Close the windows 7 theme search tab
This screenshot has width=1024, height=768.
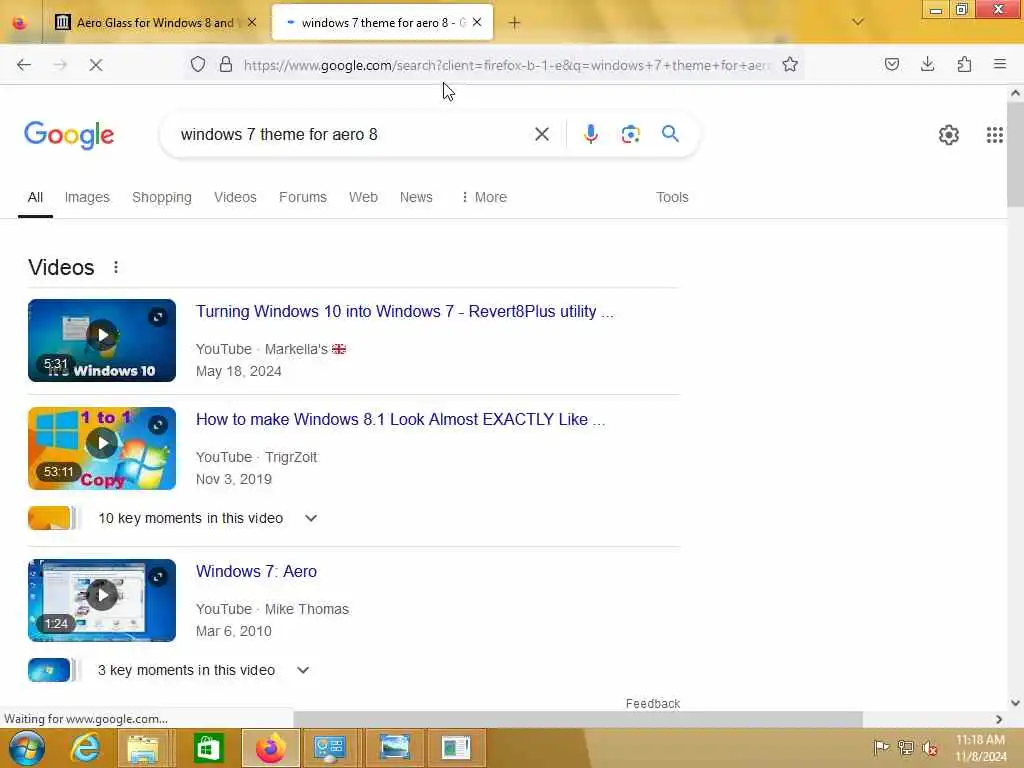(477, 23)
